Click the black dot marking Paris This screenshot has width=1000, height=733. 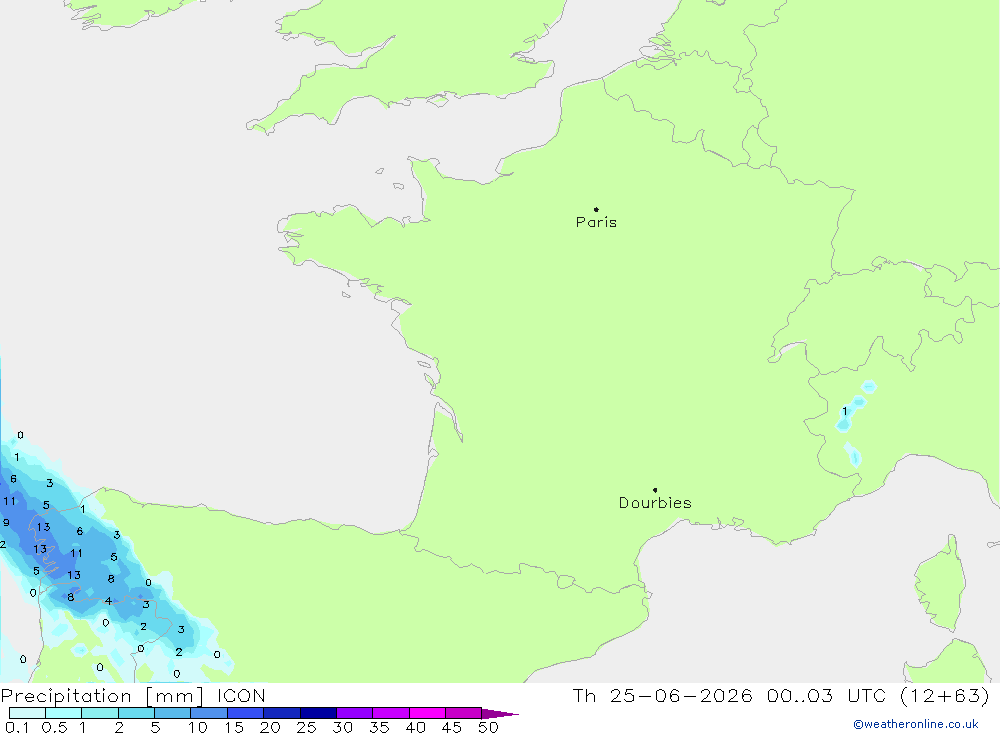click(596, 209)
